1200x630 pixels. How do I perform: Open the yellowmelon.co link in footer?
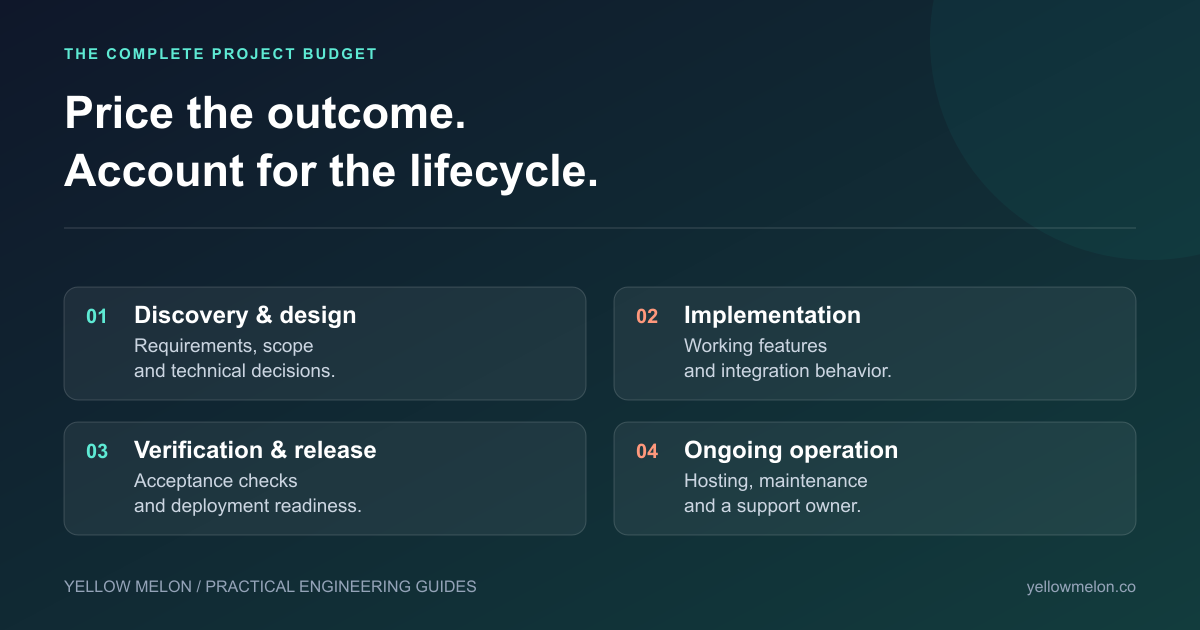pyautogui.click(x=1081, y=587)
